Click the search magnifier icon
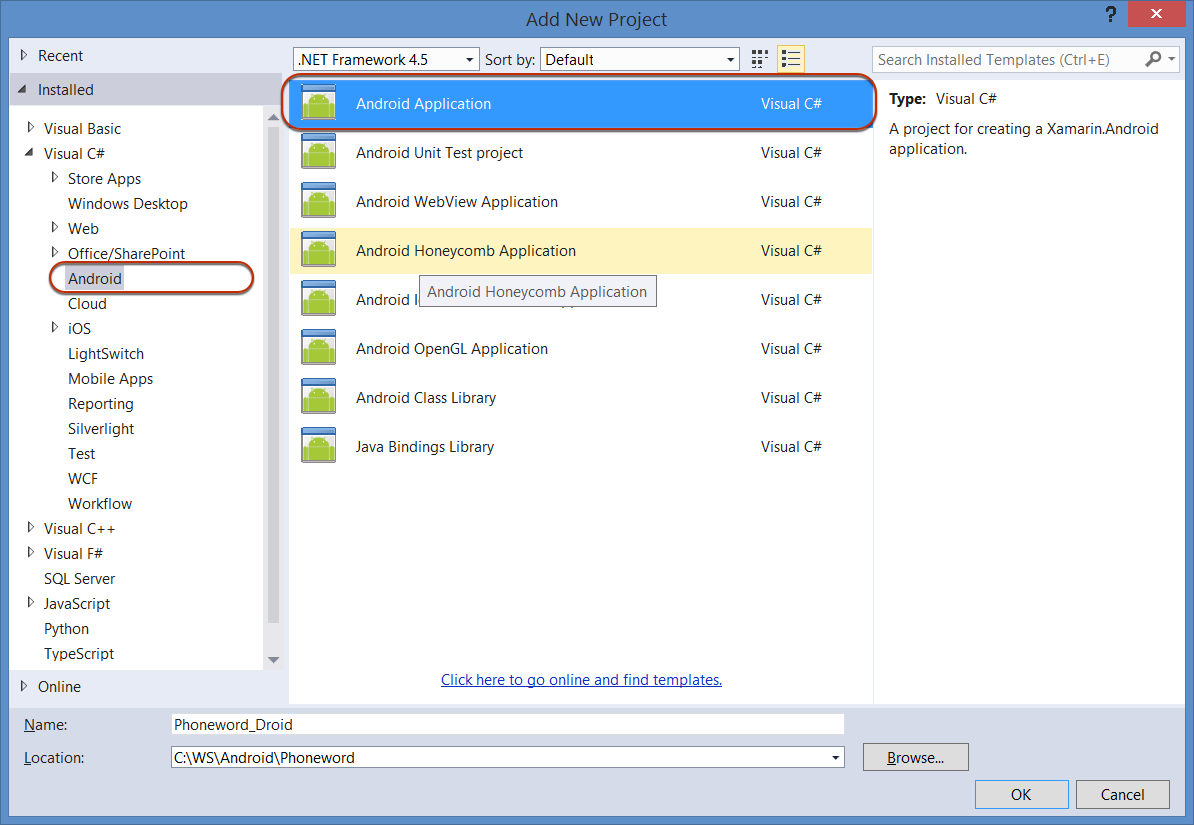Image resolution: width=1194 pixels, height=825 pixels. [x=1154, y=60]
